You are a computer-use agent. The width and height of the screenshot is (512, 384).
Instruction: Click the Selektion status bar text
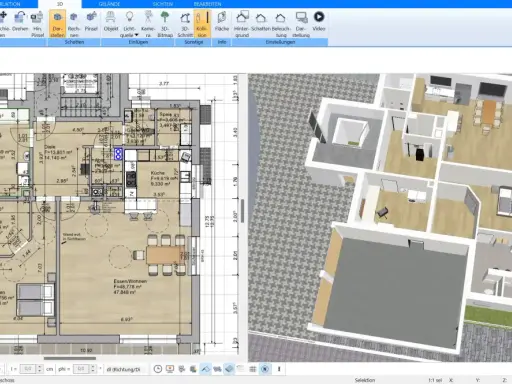[365, 380]
